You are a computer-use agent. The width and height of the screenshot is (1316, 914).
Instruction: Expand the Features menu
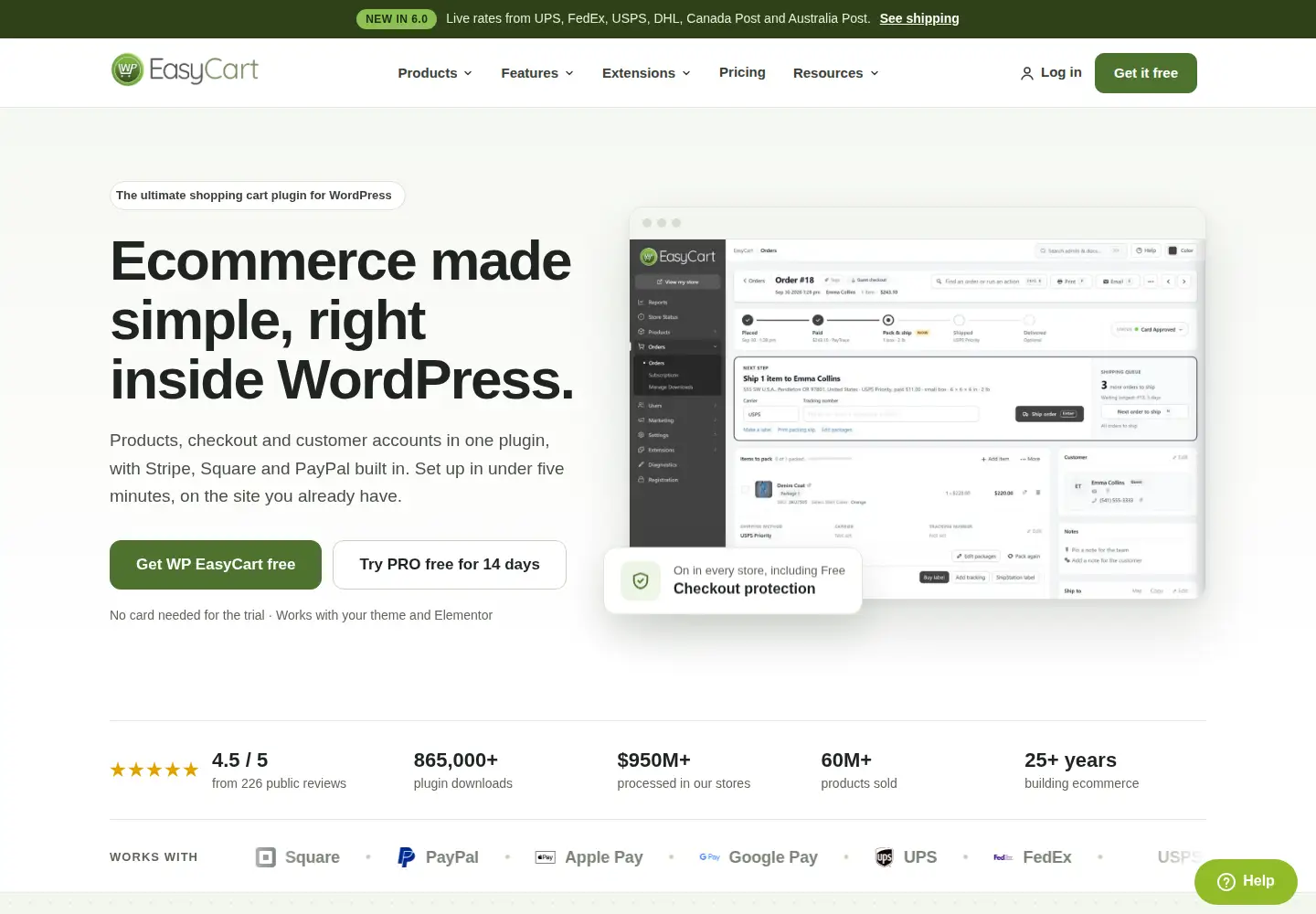pos(537,73)
